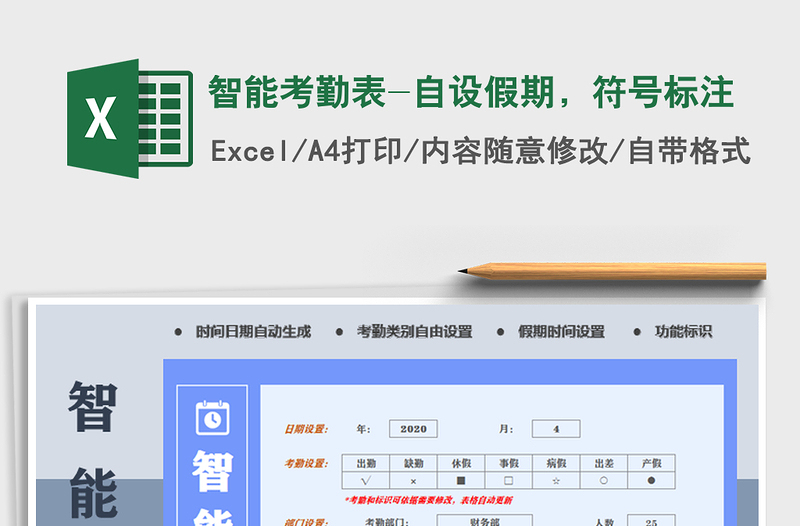
Task: Click the 考勤设置 label
Action: click(x=306, y=463)
